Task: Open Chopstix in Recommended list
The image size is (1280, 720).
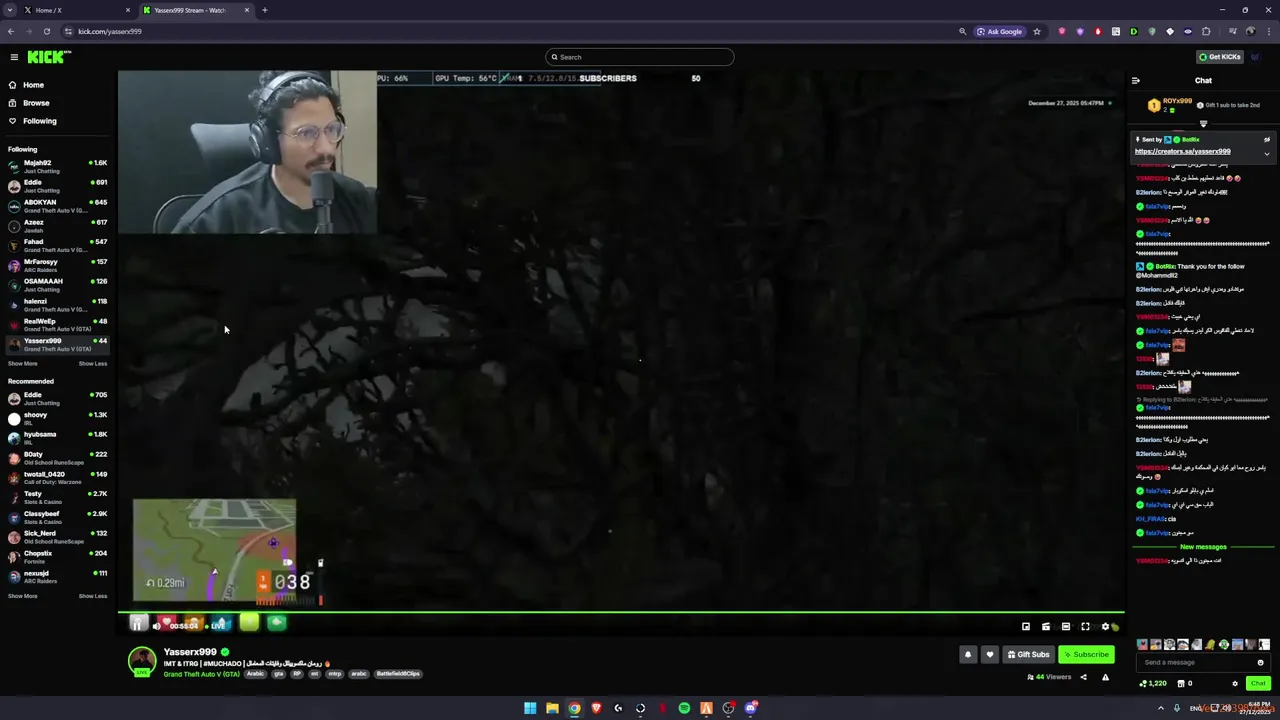Action: tap(57, 557)
